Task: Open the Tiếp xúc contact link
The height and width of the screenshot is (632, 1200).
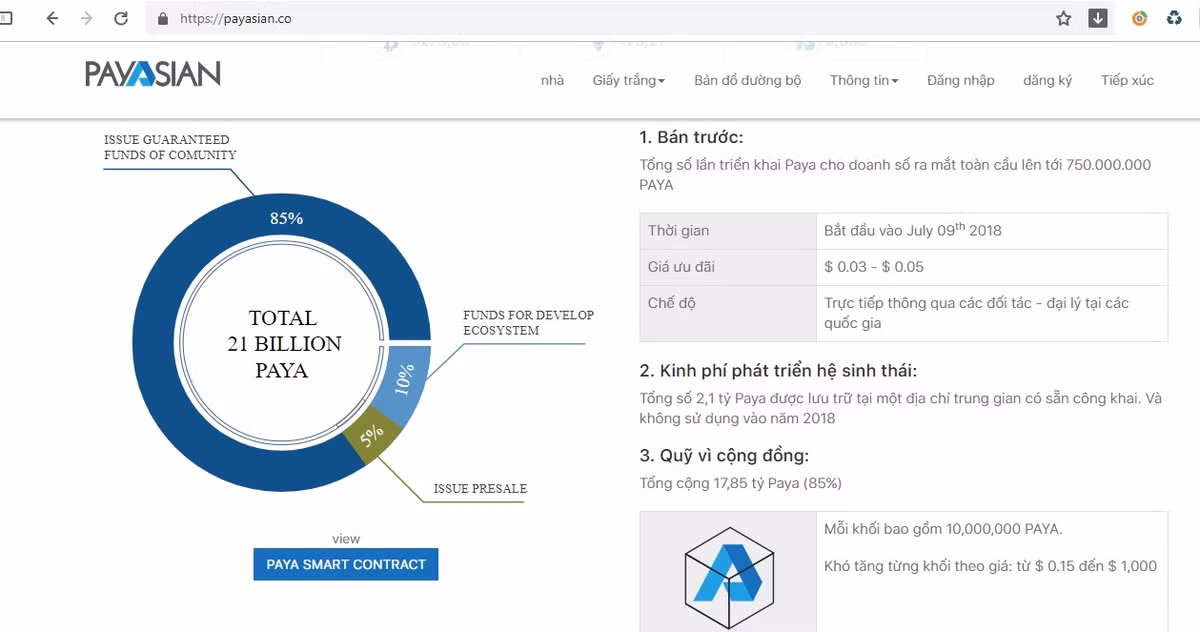Action: (1127, 80)
